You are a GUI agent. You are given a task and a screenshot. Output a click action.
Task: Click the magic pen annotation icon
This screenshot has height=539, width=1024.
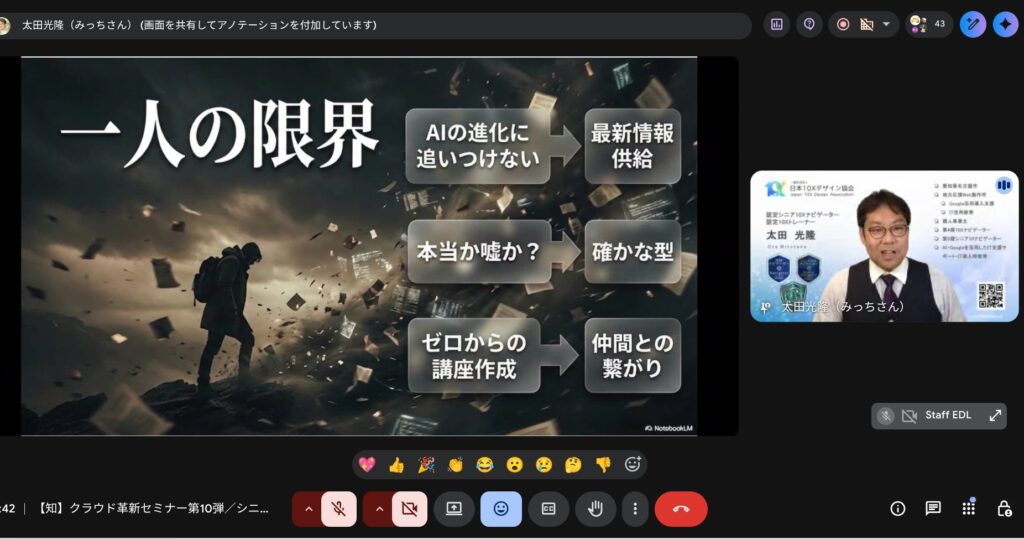point(972,24)
